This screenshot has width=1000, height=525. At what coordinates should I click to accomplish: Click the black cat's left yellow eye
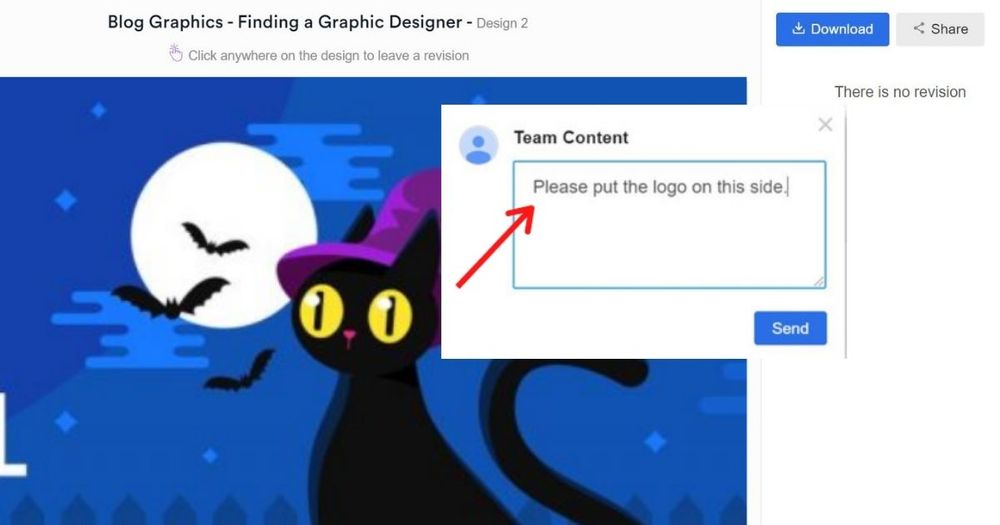[x=322, y=311]
